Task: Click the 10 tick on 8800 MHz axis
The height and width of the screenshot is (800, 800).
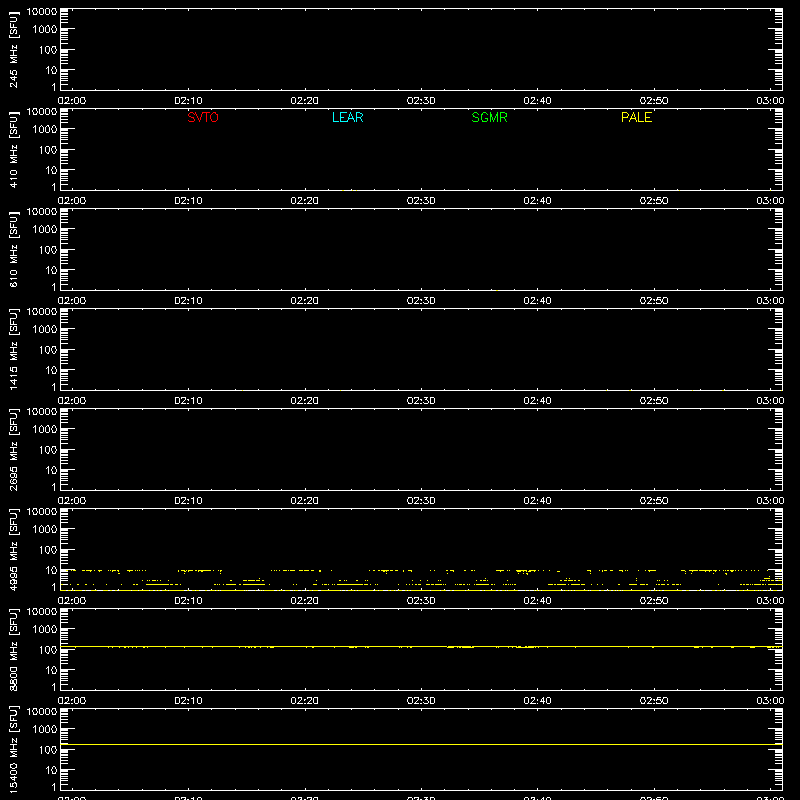Action: 51,670
